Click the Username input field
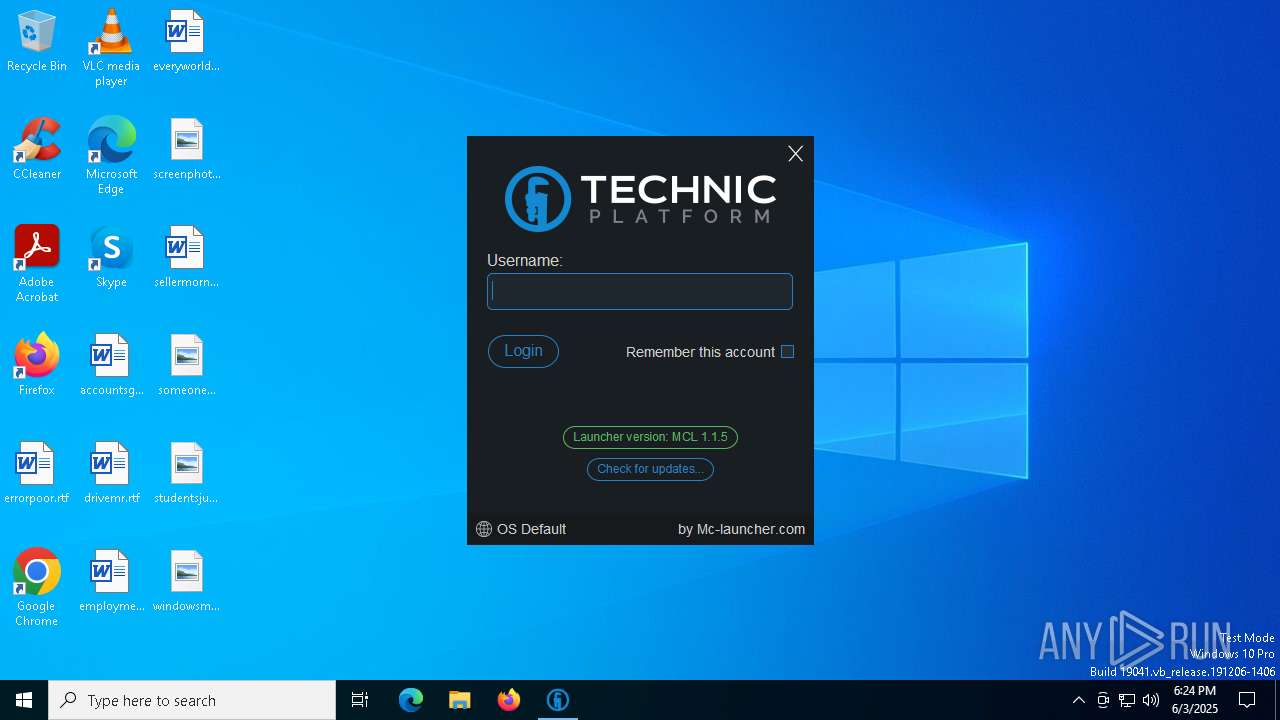Image resolution: width=1280 pixels, height=720 pixels. 640,291
